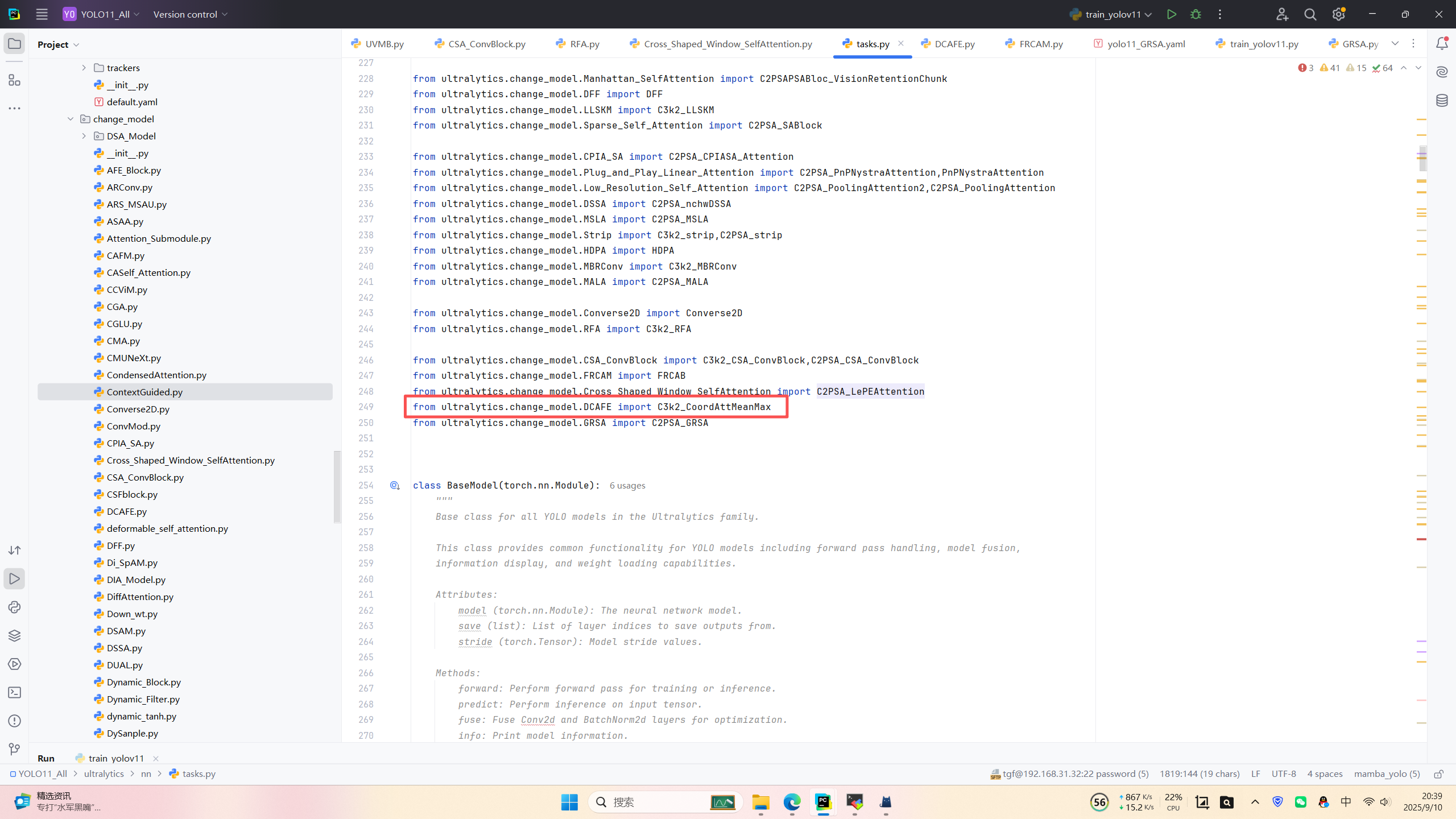Click the green Run button in toolbar

[1171, 14]
